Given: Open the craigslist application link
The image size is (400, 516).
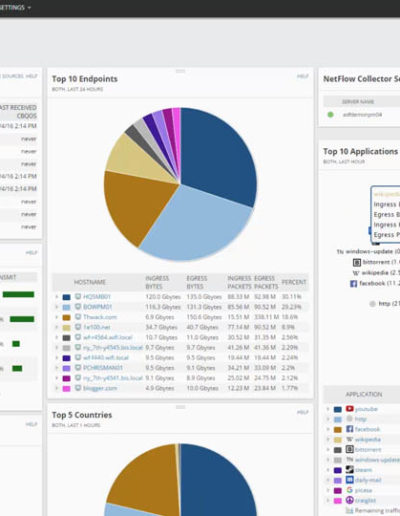Looking at the screenshot, I should point(365,500).
